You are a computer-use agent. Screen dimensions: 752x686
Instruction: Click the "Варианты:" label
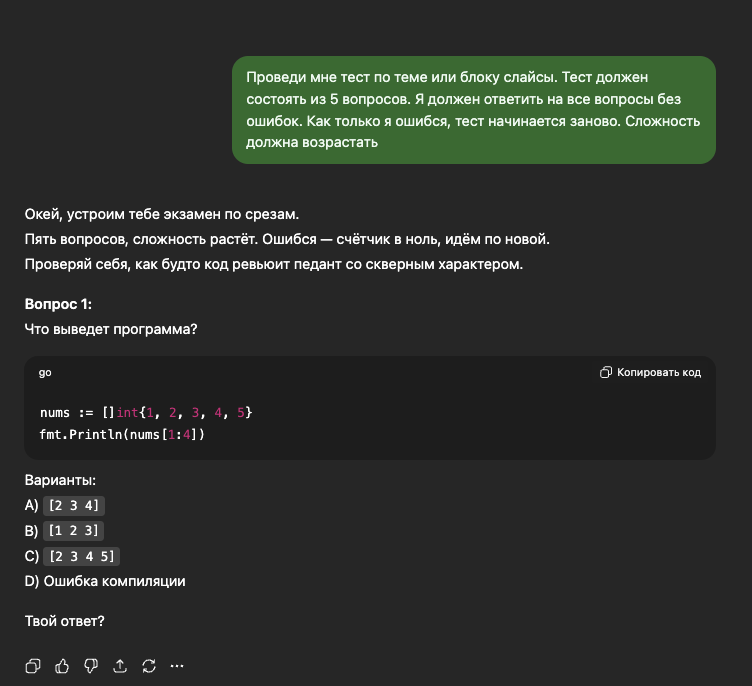[x=60, y=481]
